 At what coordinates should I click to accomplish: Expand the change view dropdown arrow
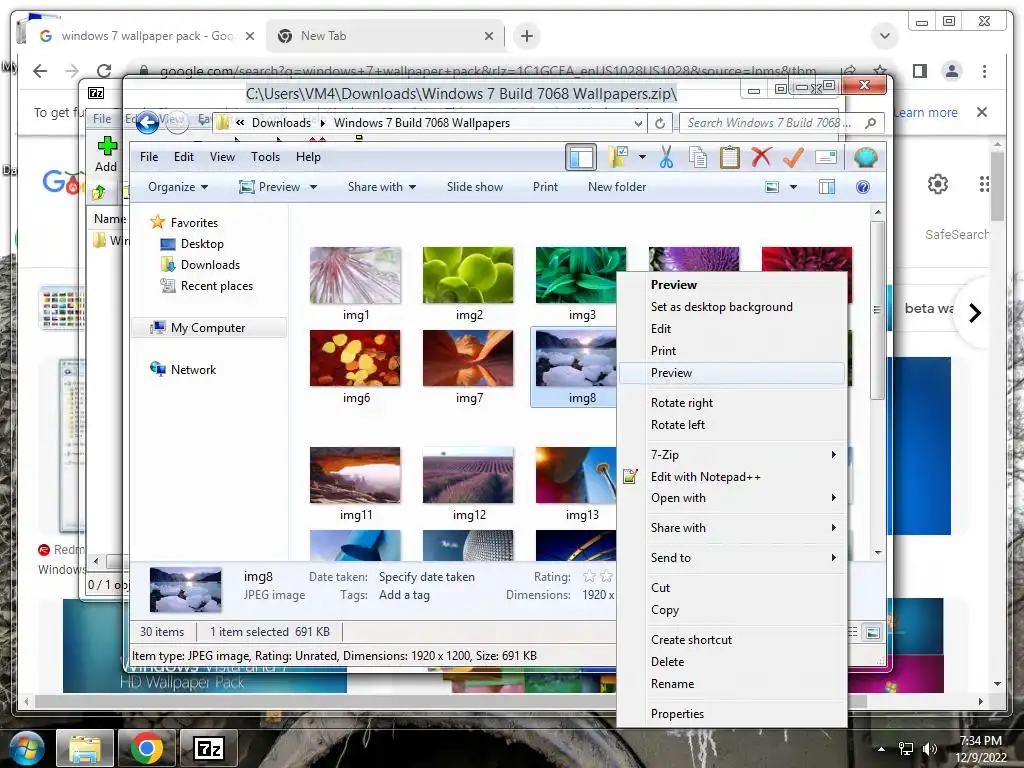[x=793, y=187]
